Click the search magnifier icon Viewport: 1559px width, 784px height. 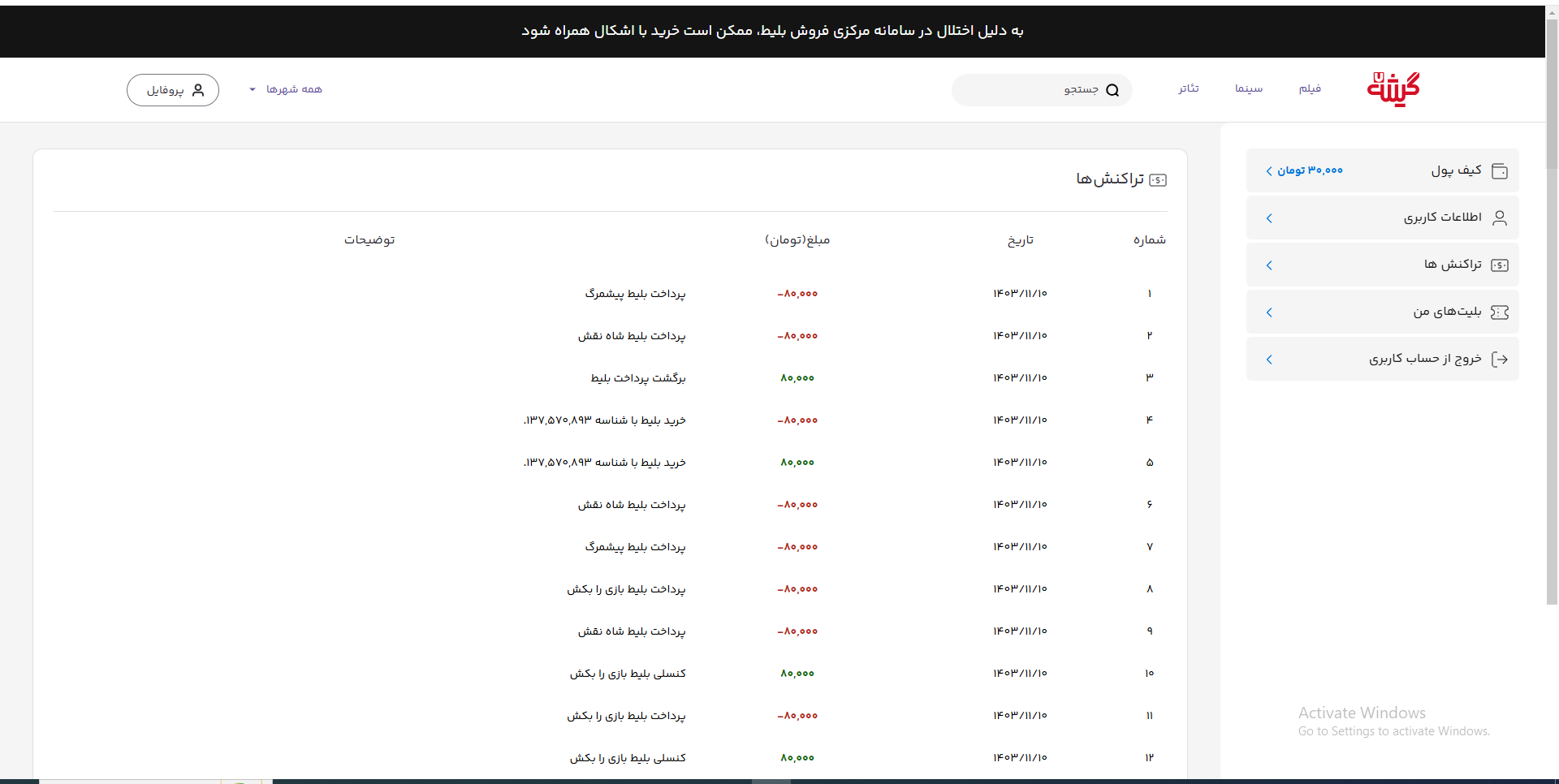point(1112,90)
